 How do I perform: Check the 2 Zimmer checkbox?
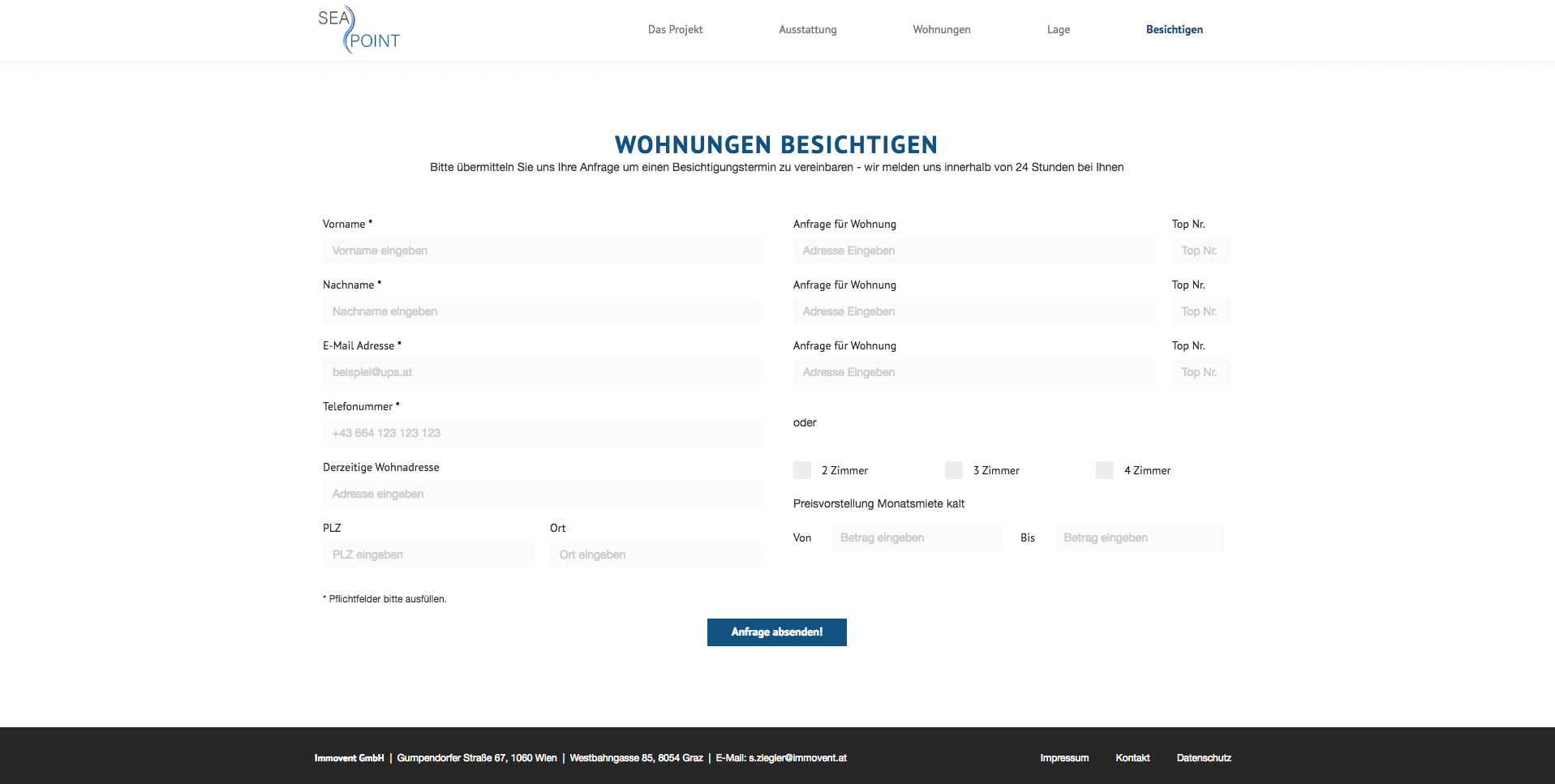[x=802, y=470]
